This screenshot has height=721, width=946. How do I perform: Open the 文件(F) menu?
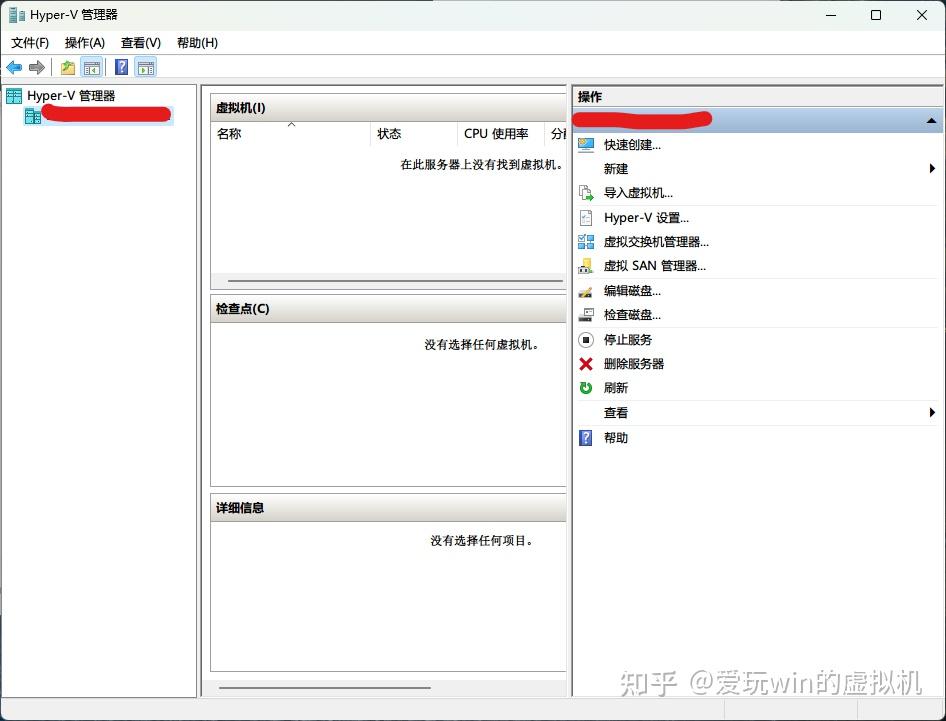tap(29, 43)
